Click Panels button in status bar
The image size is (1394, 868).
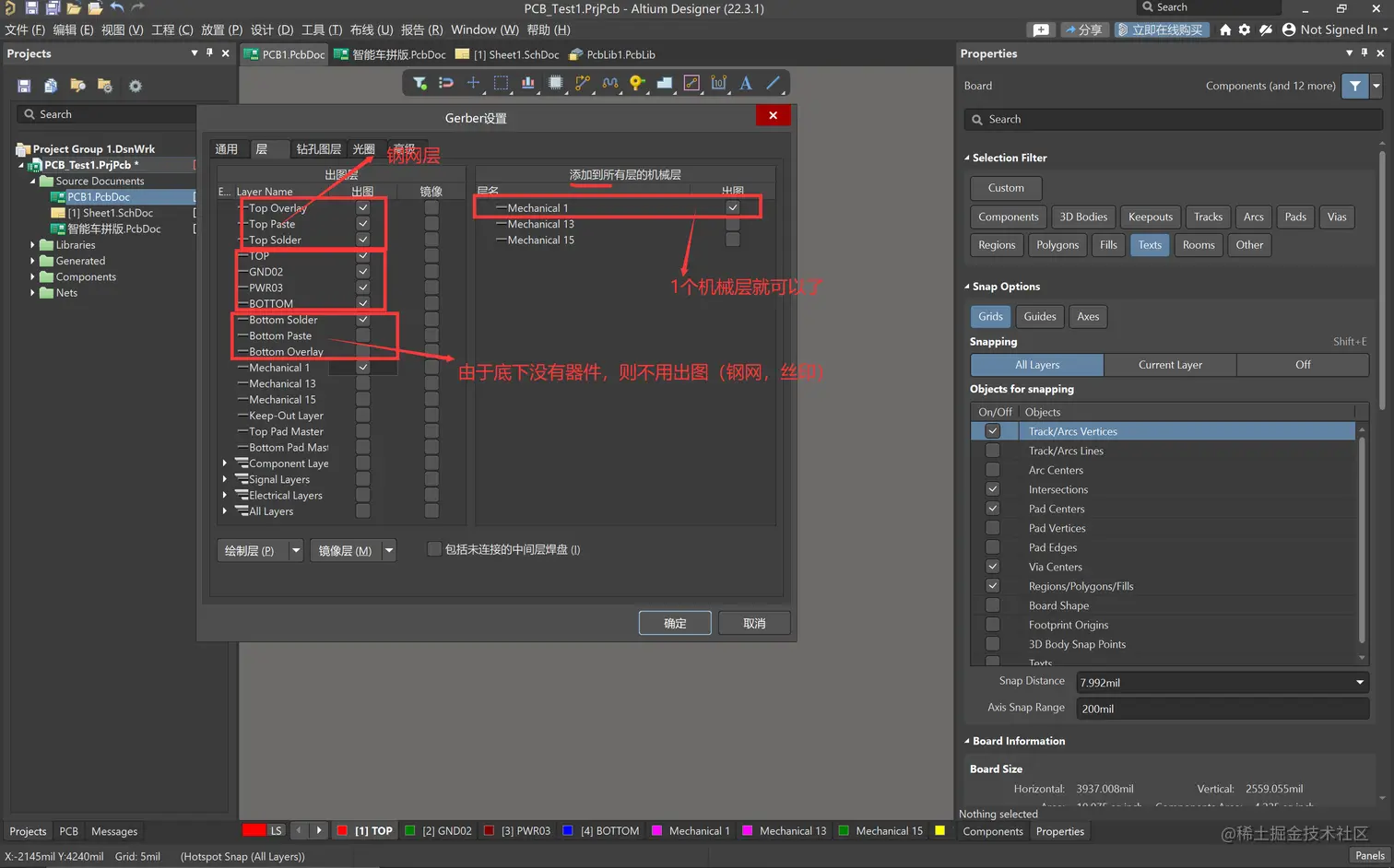coord(1369,855)
